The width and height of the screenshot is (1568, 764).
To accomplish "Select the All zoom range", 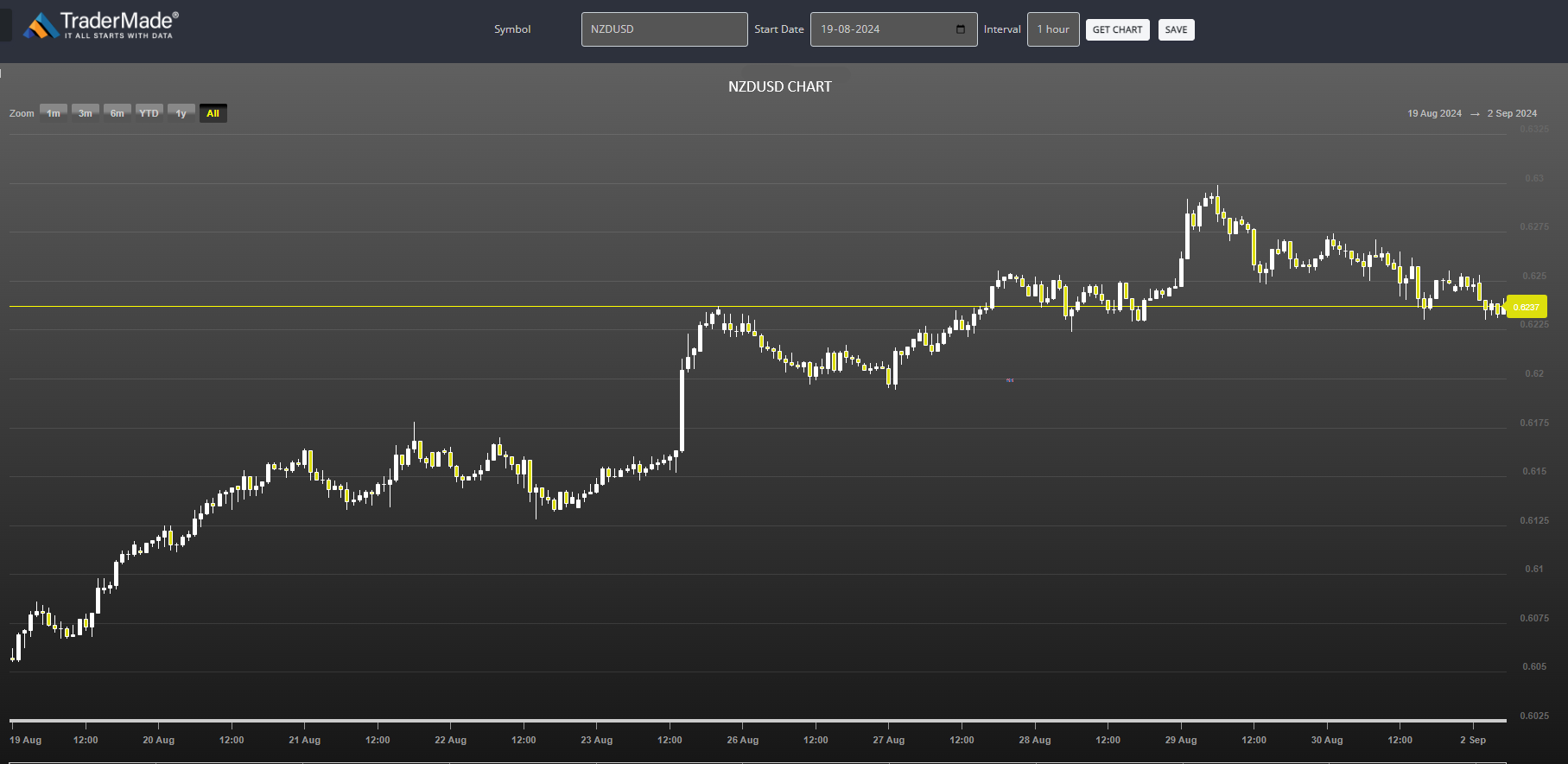I will pyautogui.click(x=213, y=113).
